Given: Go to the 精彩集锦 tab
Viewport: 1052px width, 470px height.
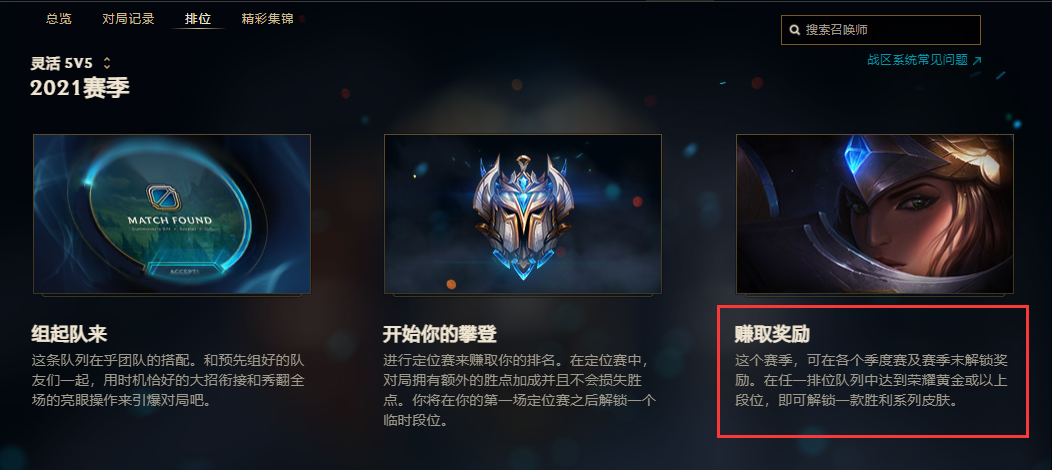Looking at the screenshot, I should click(x=268, y=19).
